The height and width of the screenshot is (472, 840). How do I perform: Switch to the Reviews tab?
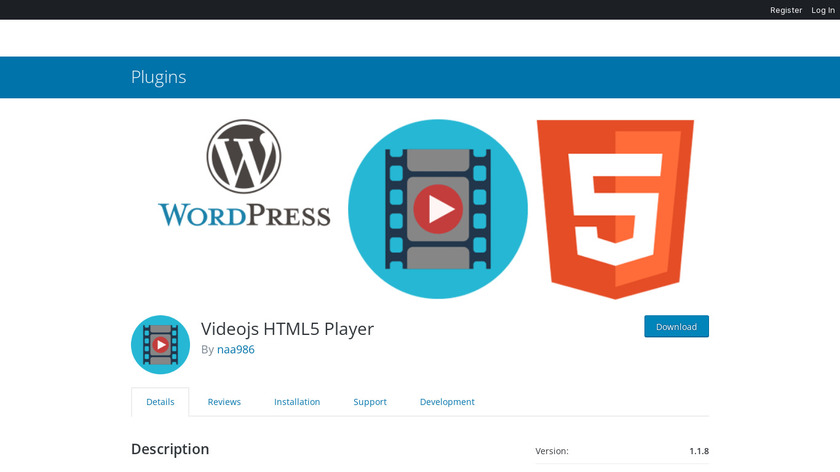point(224,402)
